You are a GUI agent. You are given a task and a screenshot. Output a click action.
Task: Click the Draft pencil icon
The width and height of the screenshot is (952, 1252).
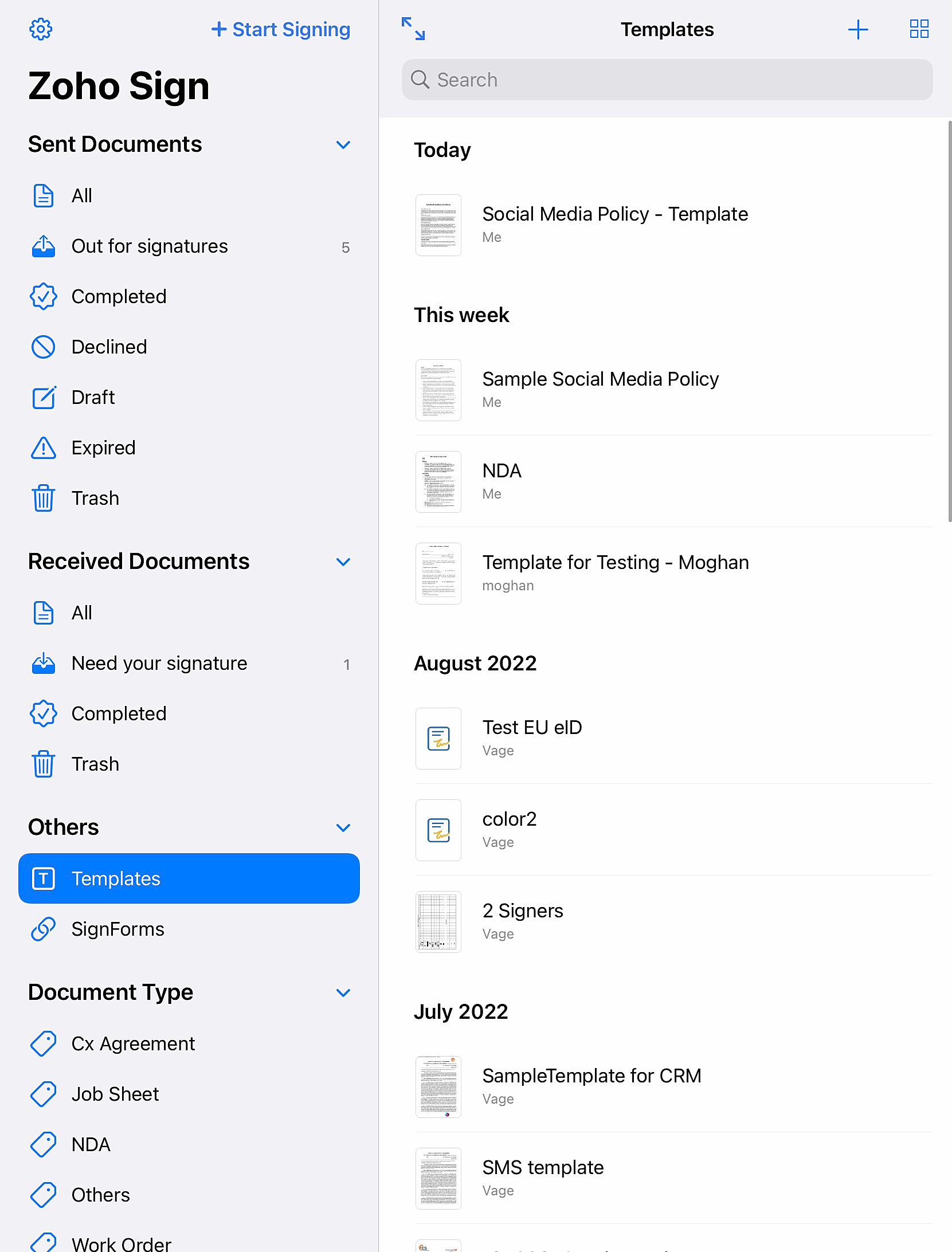44,397
